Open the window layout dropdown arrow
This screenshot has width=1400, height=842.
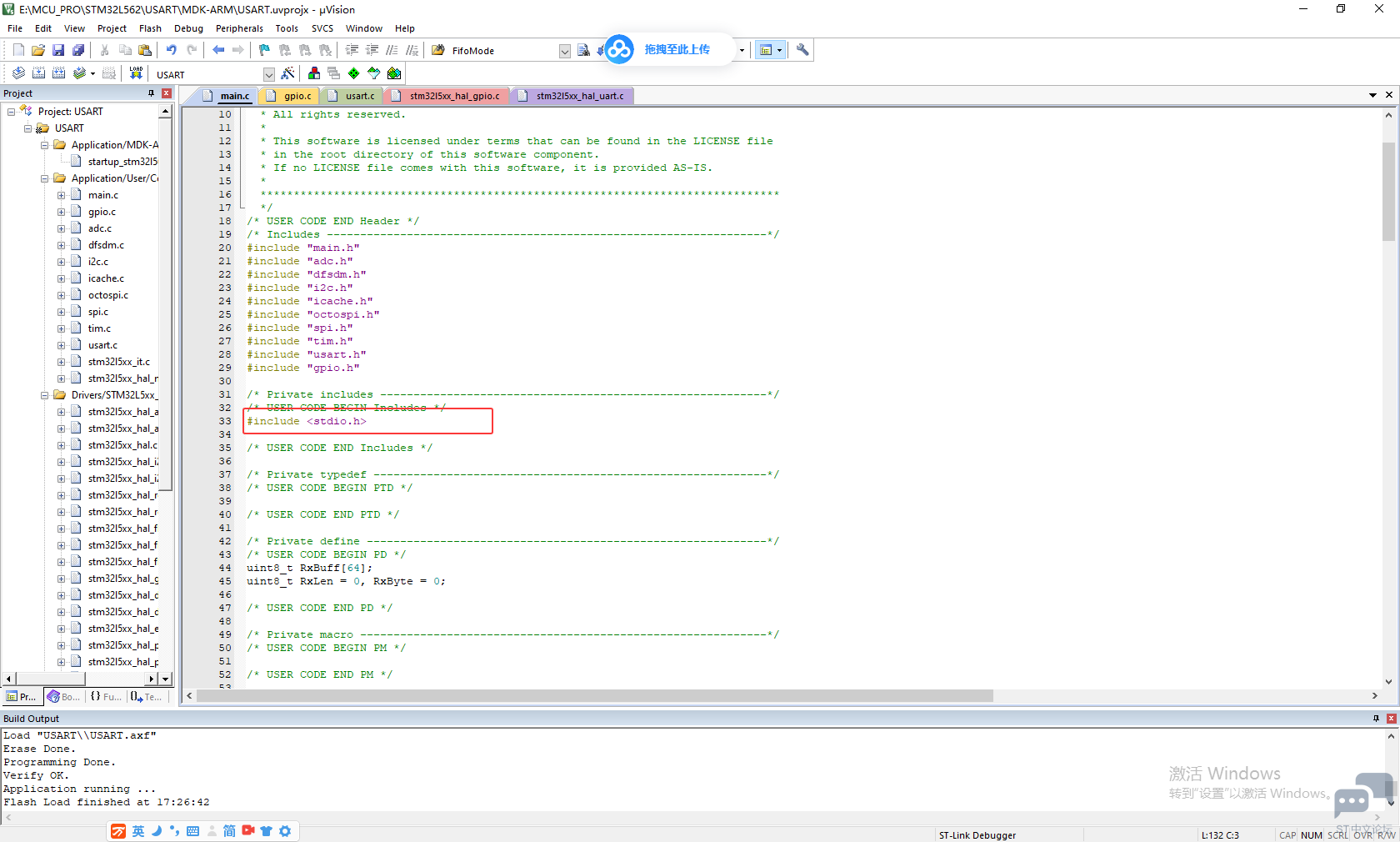click(x=780, y=50)
